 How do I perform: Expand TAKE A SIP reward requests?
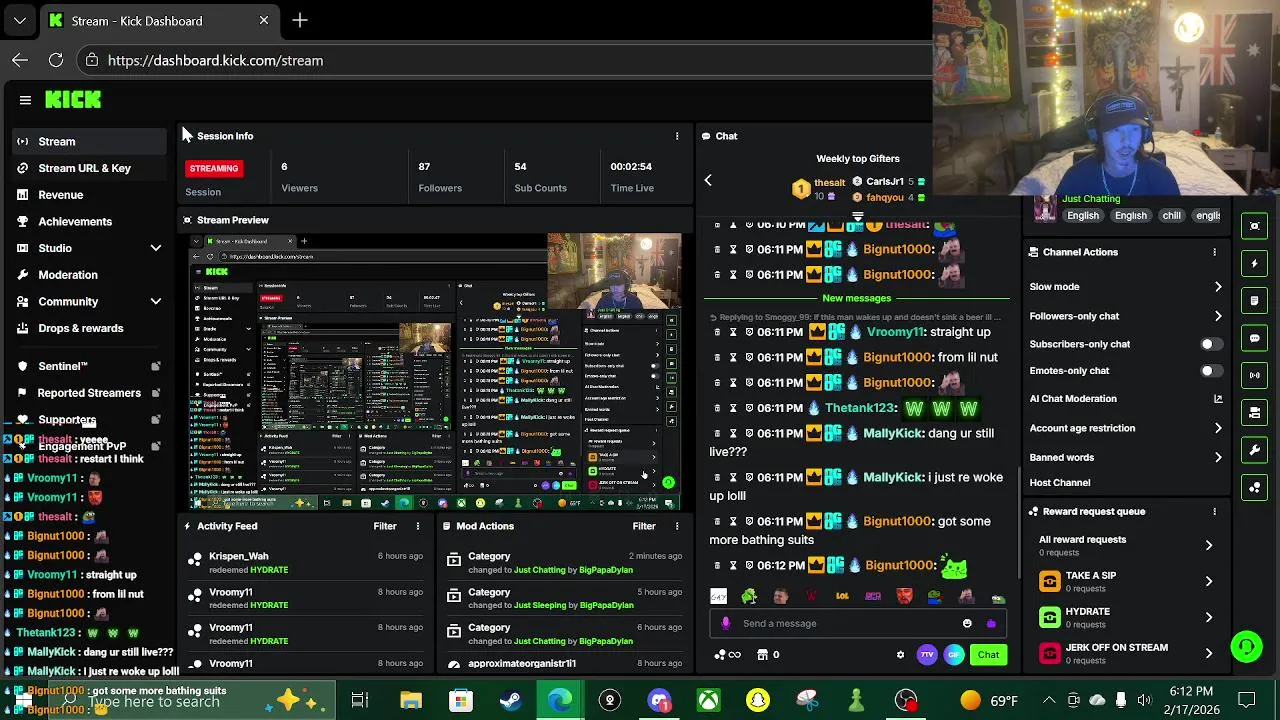tap(1209, 581)
